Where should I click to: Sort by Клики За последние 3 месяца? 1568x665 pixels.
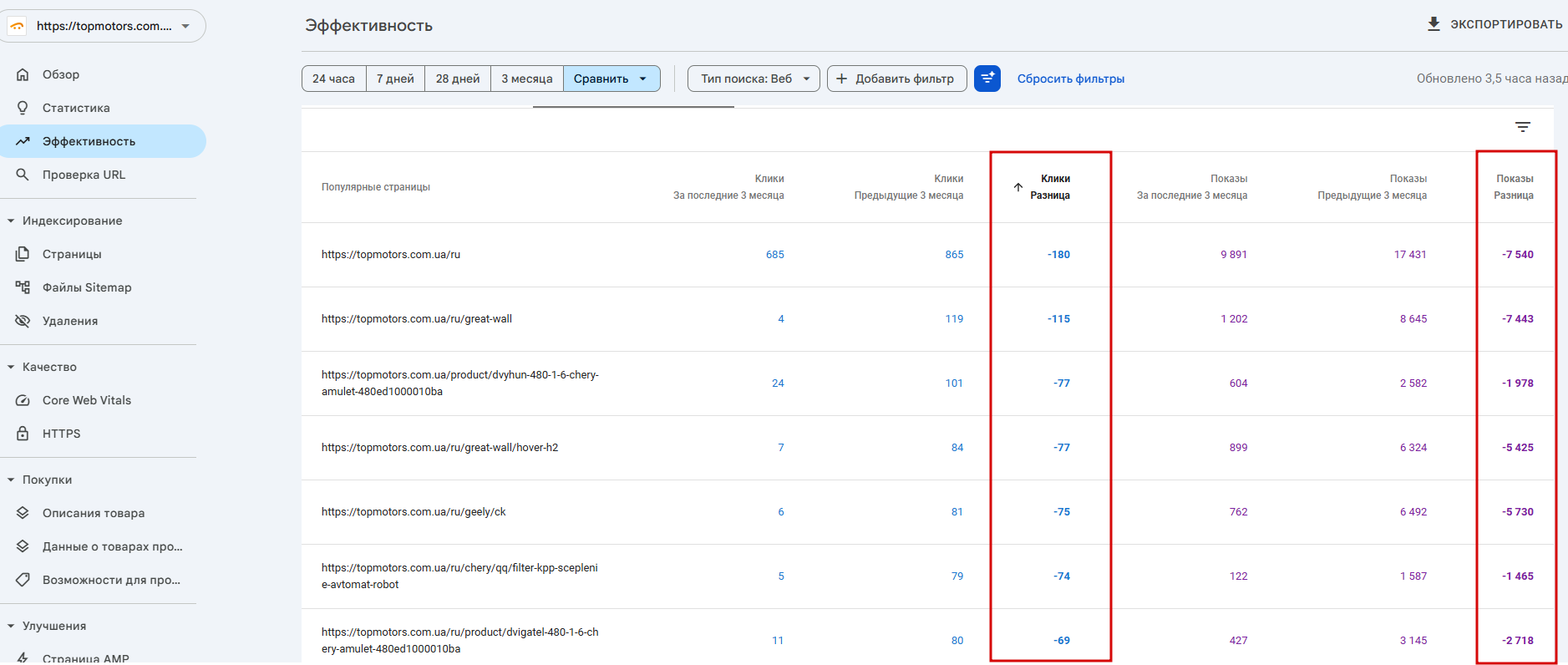click(x=728, y=187)
